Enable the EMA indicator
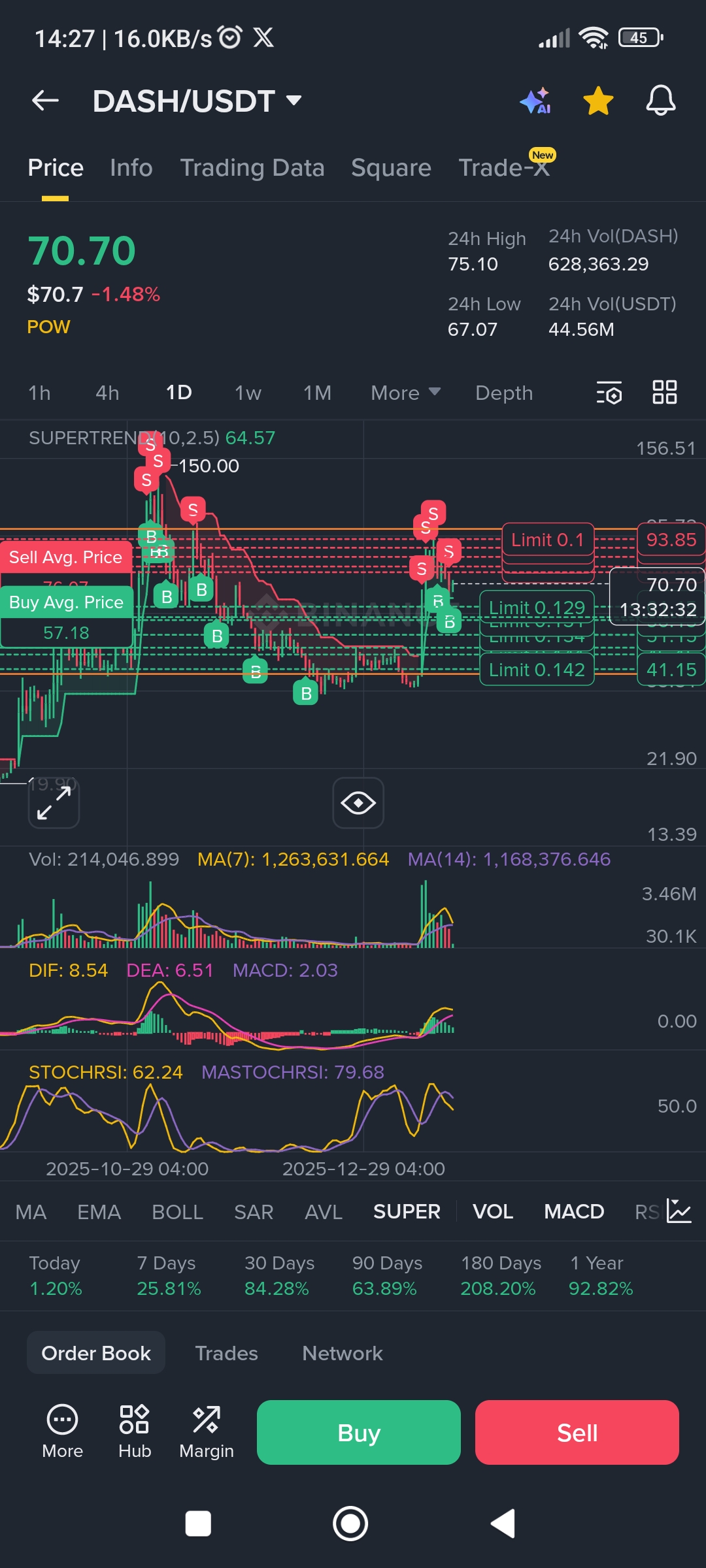Screen dimensions: 706x1568 click(x=99, y=1212)
